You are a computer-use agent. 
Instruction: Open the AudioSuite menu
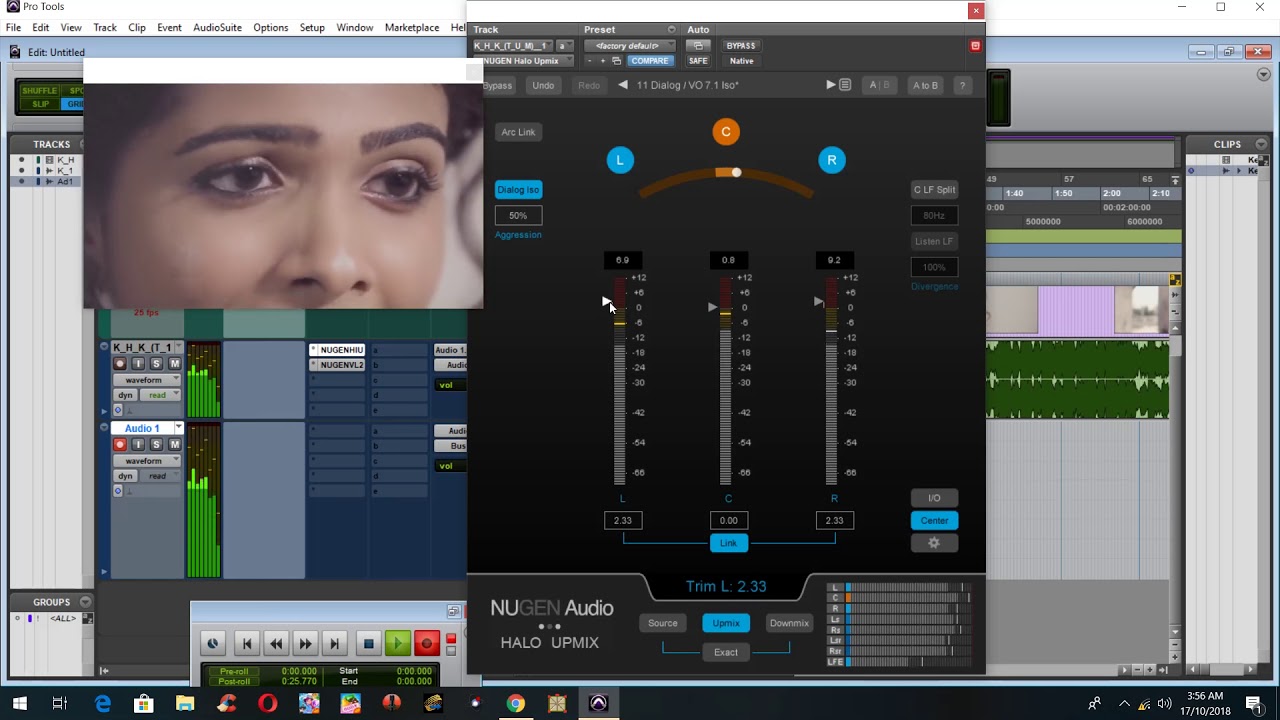point(217,27)
